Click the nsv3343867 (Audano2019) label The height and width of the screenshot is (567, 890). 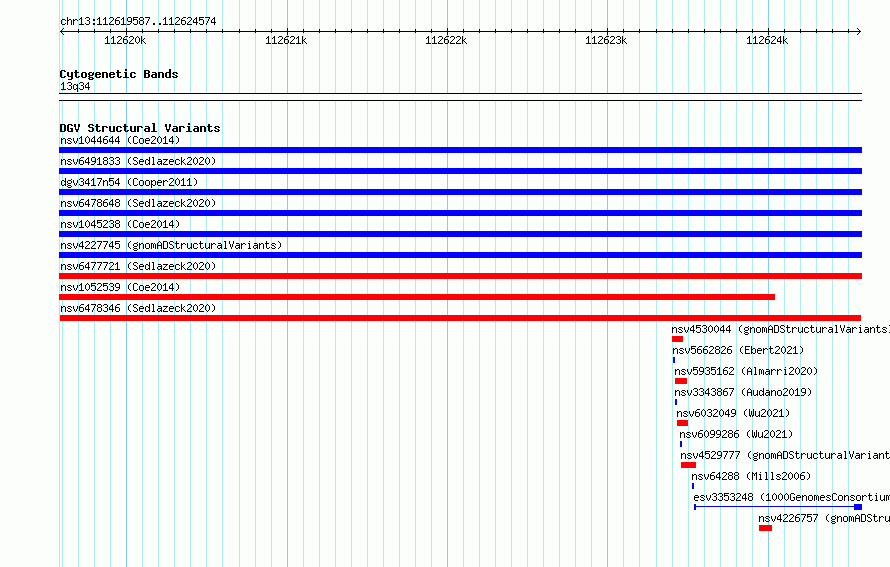pyautogui.click(x=743, y=392)
